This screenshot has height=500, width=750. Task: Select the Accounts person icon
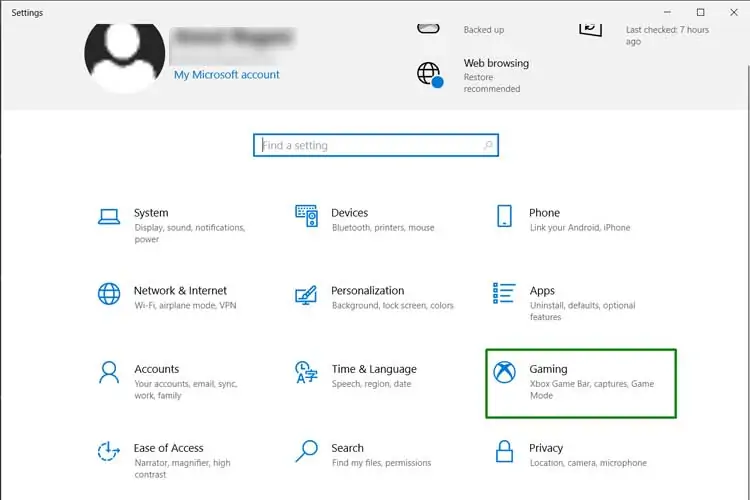pyautogui.click(x=109, y=372)
